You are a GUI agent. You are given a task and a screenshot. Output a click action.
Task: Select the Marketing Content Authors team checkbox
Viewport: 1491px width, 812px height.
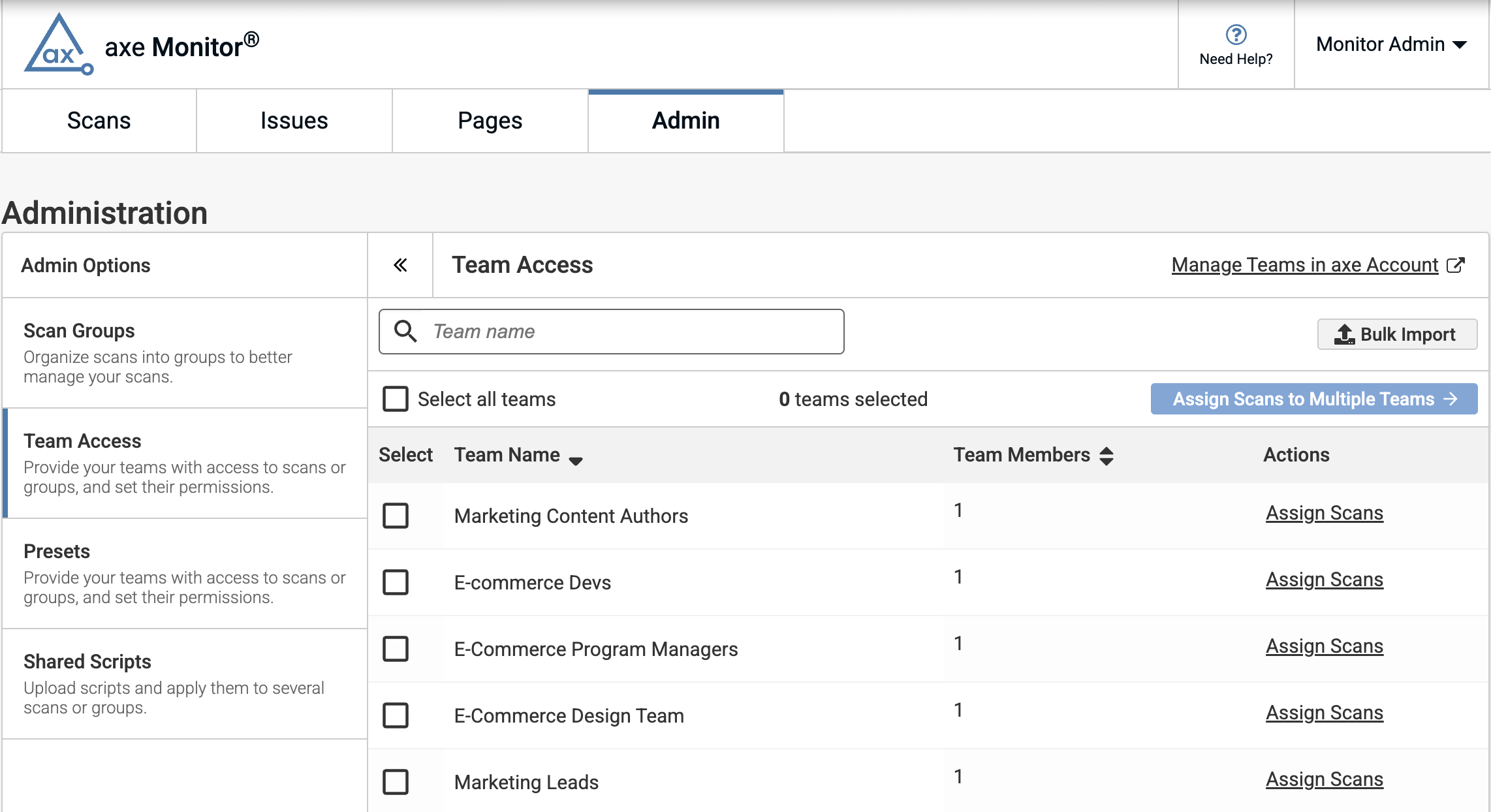(x=396, y=516)
